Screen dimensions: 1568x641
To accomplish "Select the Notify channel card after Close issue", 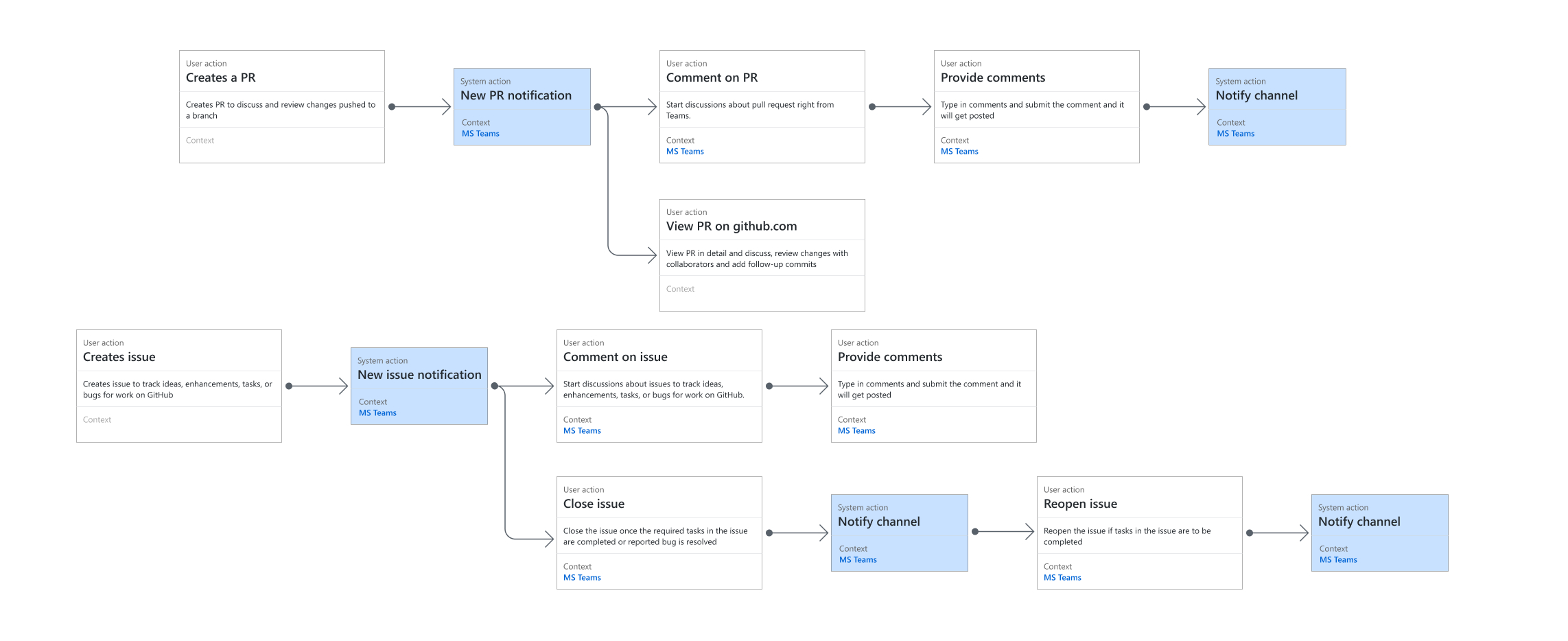I will [900, 533].
